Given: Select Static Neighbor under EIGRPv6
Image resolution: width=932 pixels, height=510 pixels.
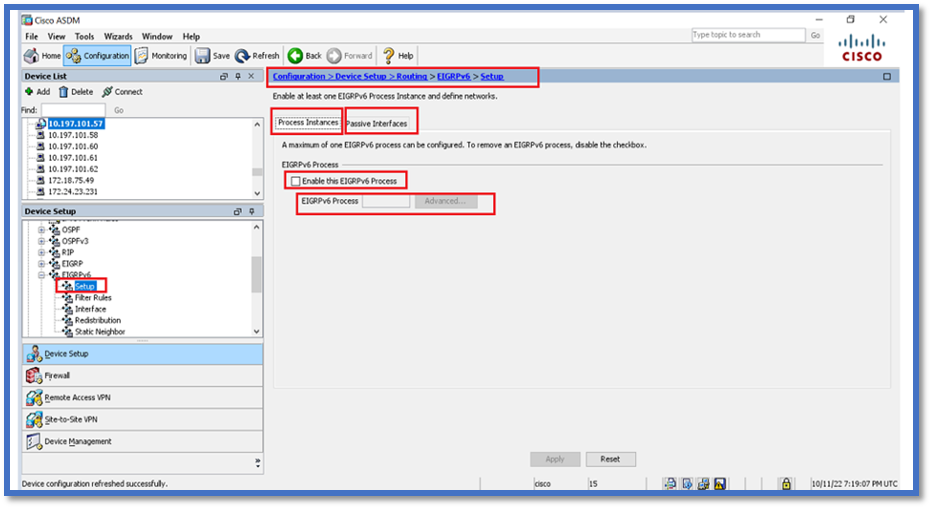Looking at the screenshot, I should tap(100, 332).
